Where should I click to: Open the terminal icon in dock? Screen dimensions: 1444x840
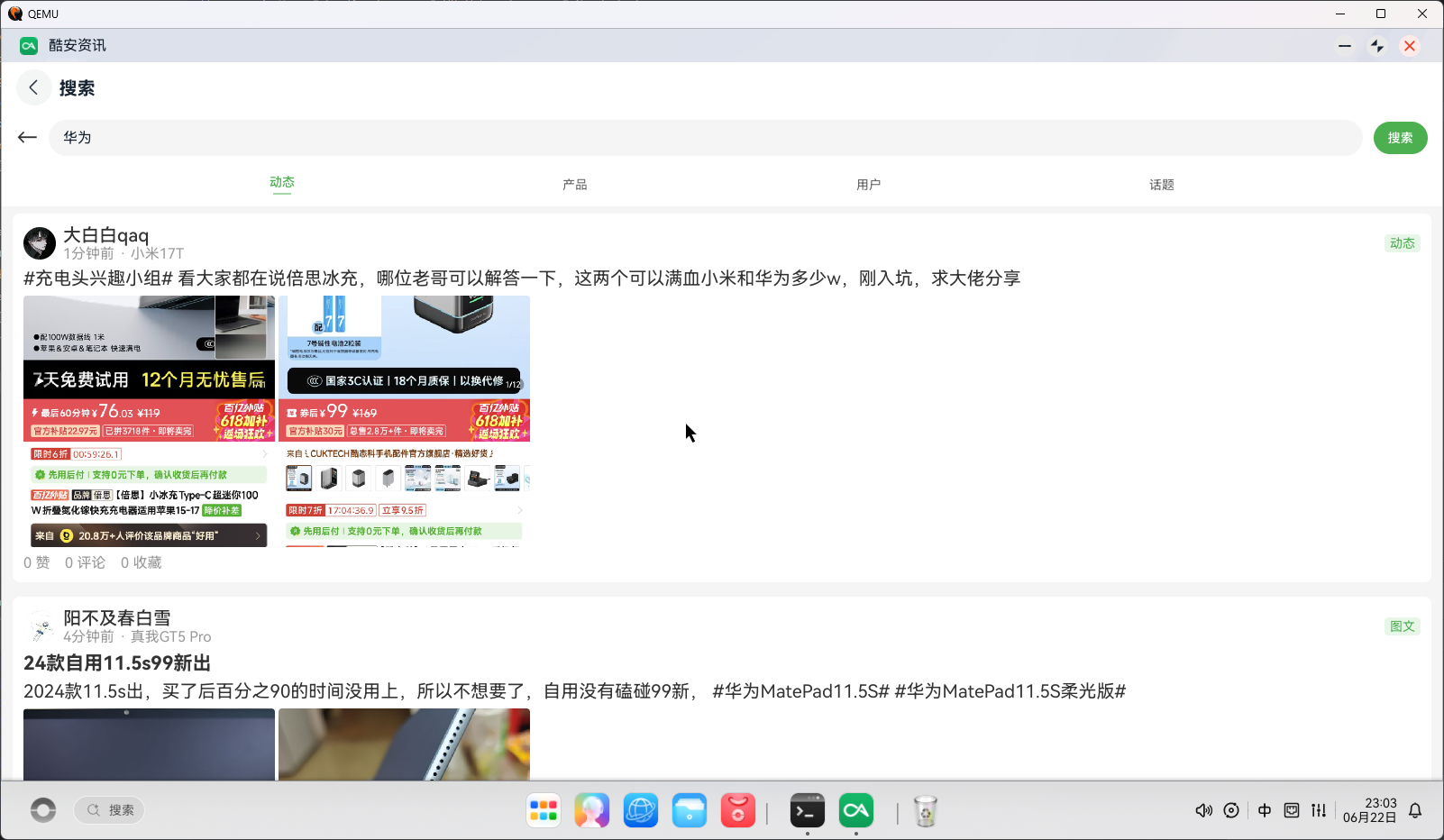pos(808,811)
